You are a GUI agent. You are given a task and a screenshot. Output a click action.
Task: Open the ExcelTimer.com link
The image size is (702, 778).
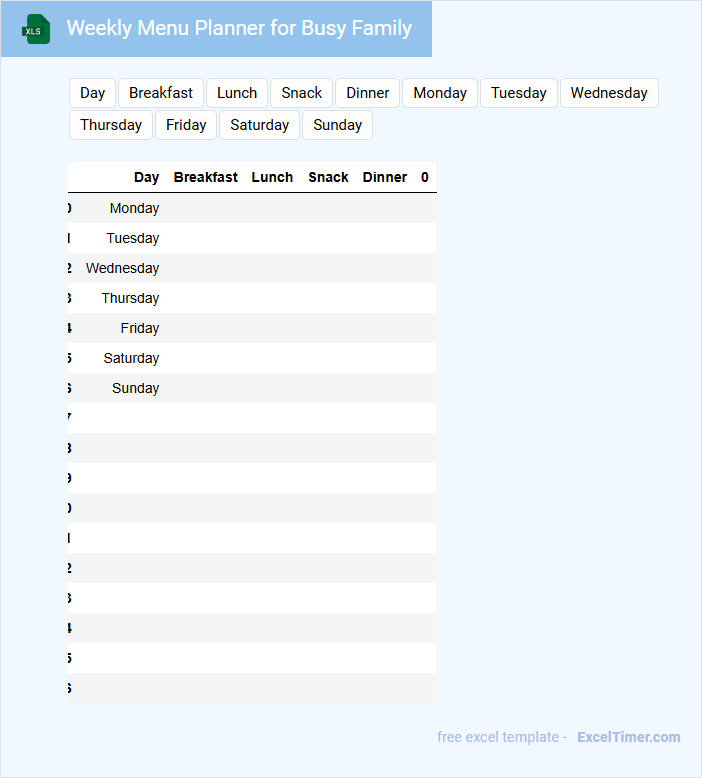pyautogui.click(x=628, y=737)
